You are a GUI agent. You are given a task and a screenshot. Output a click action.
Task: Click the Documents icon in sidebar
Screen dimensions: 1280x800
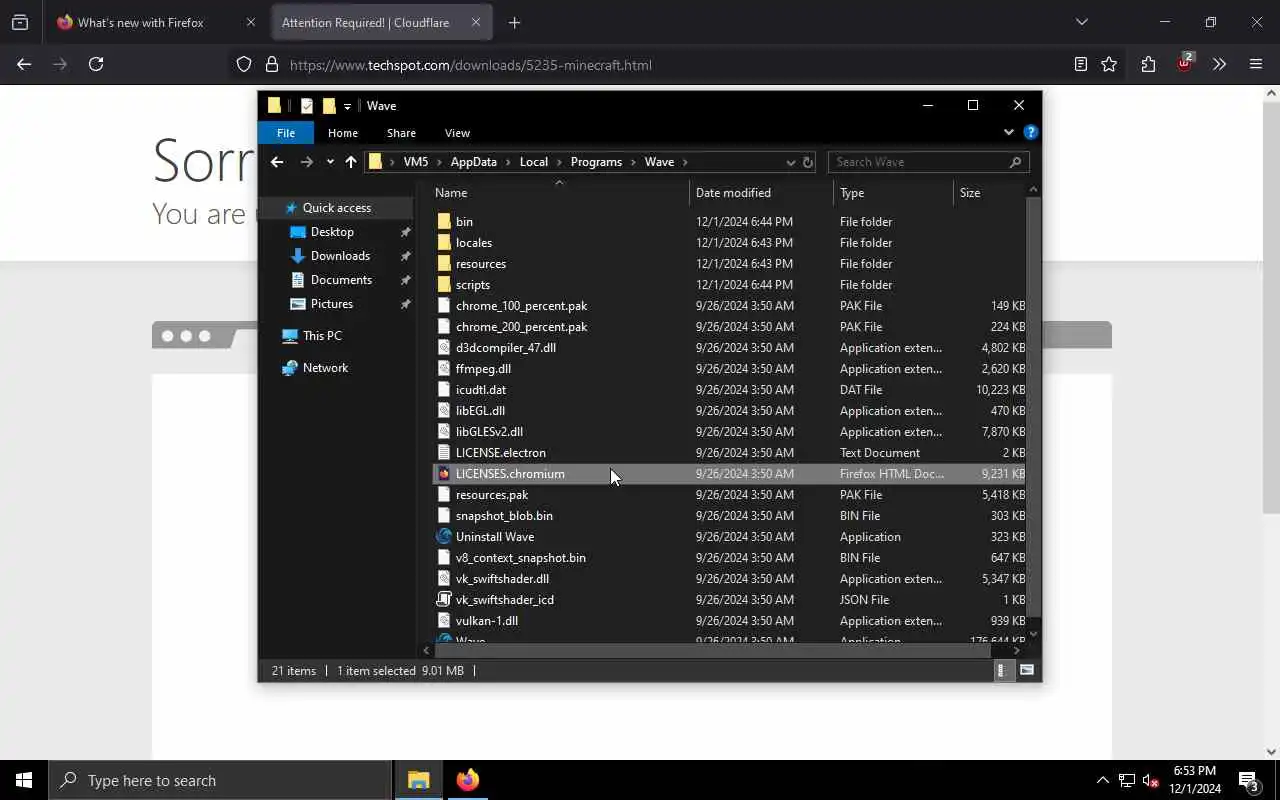click(x=297, y=279)
